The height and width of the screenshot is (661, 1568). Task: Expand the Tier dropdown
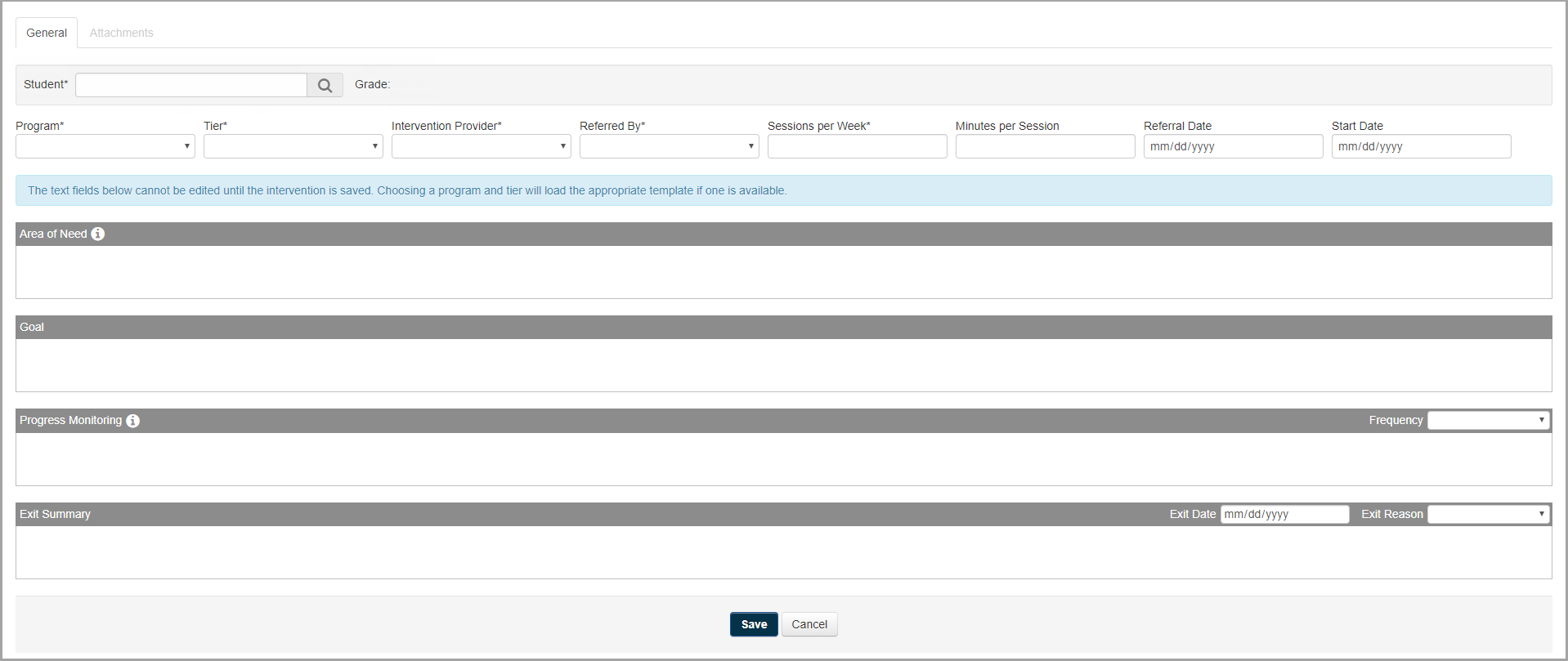coord(293,146)
